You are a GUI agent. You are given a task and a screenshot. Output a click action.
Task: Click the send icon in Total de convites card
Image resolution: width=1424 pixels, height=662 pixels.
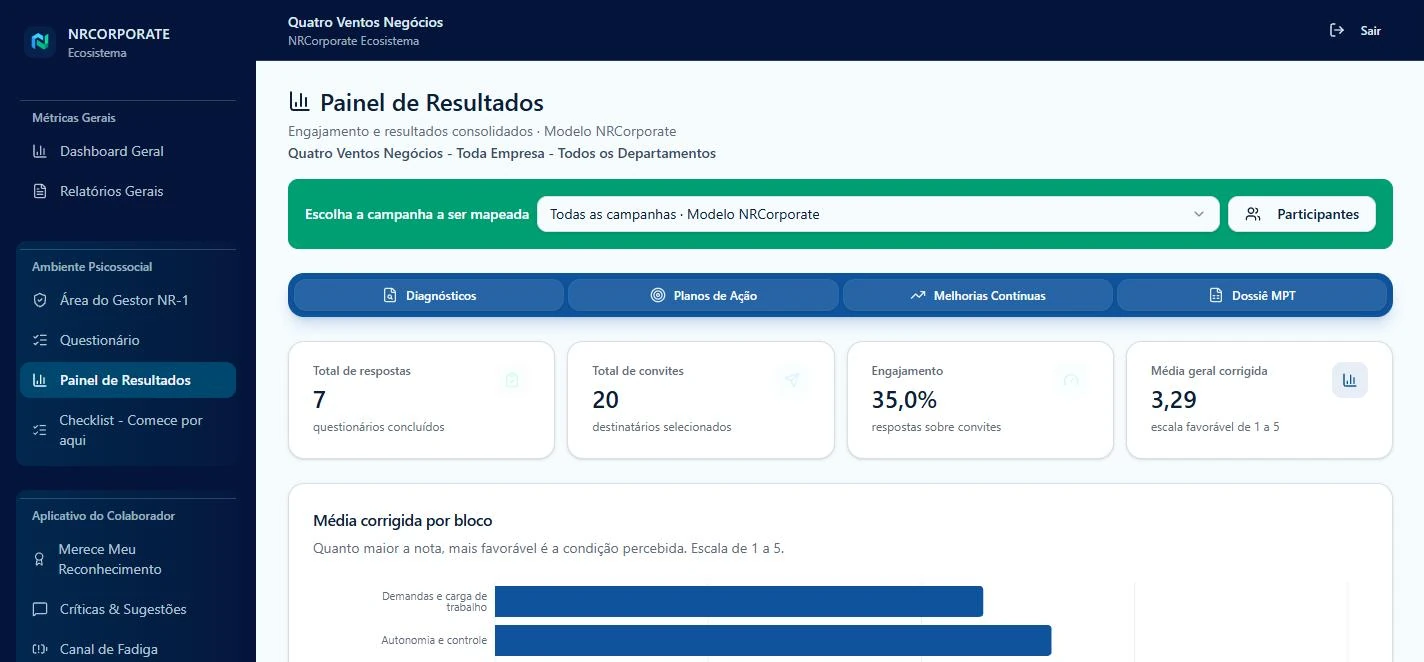coord(792,380)
